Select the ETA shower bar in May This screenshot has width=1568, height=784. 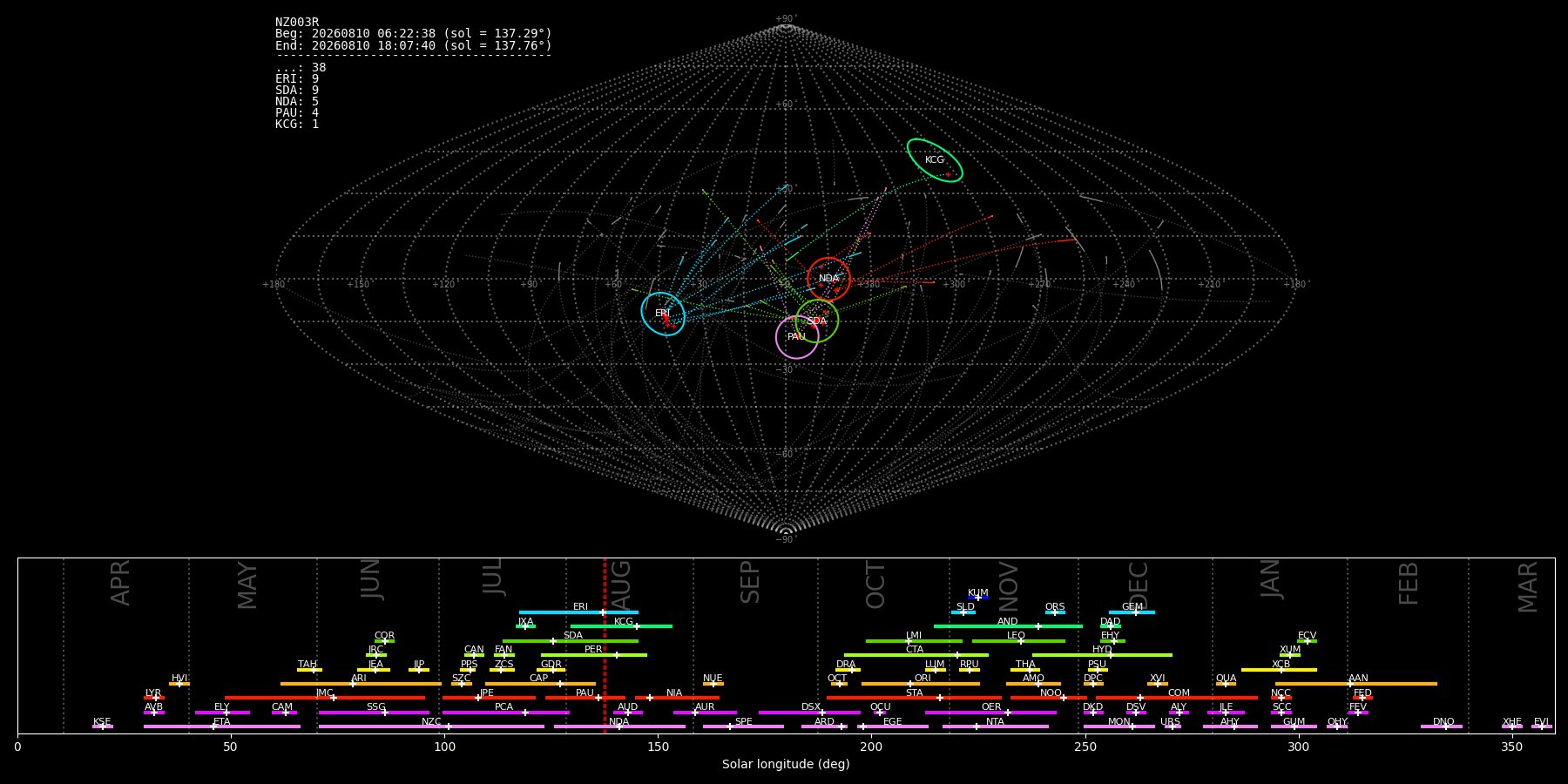pyautogui.click(x=222, y=727)
